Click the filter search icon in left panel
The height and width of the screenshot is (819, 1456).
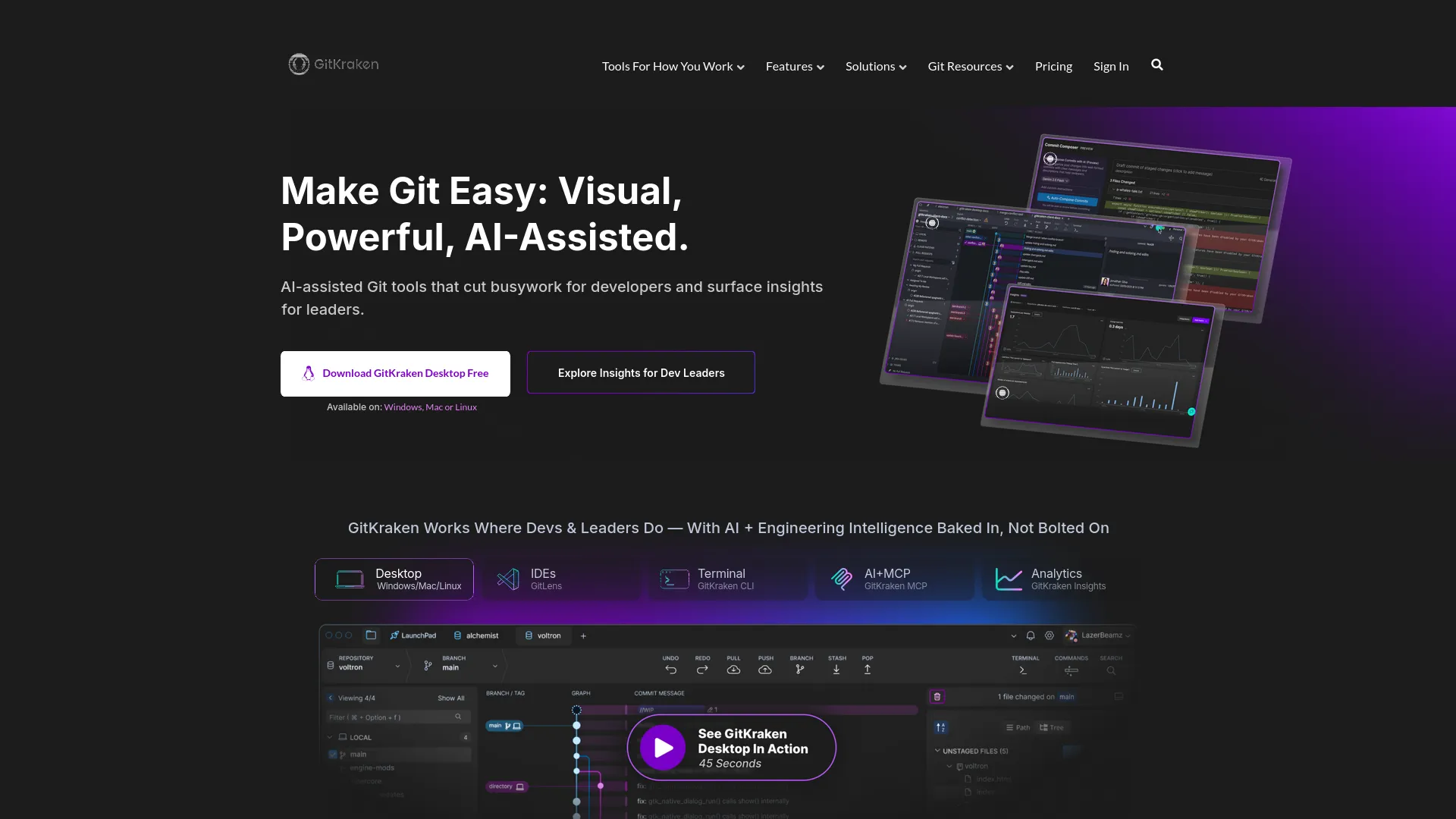458,717
